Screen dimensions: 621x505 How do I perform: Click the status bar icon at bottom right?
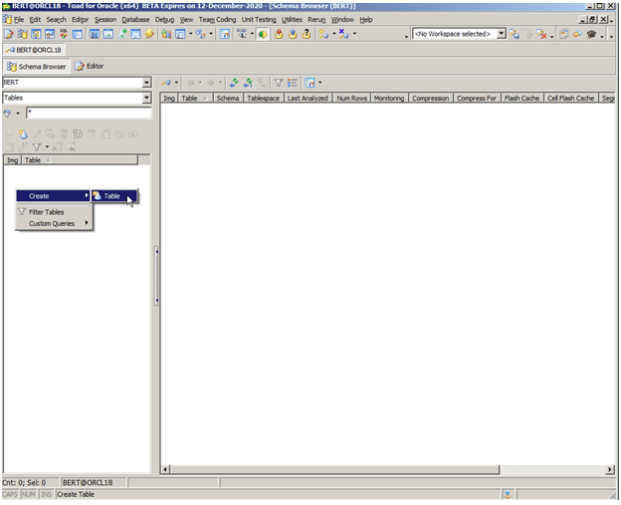[507, 494]
